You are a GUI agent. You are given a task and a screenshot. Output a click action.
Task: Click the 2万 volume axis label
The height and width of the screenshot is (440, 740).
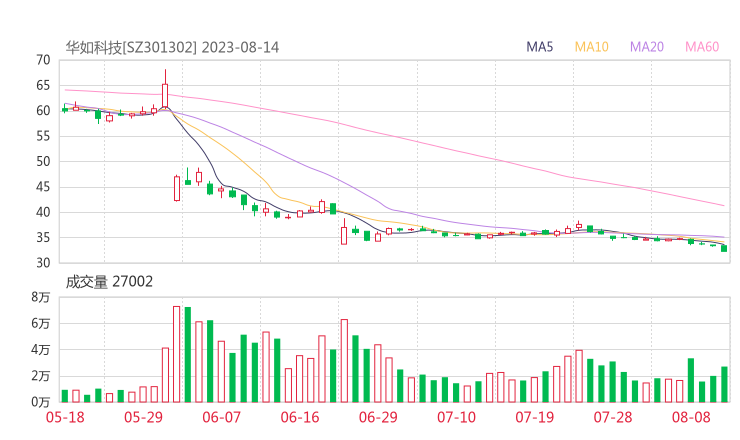[41, 376]
